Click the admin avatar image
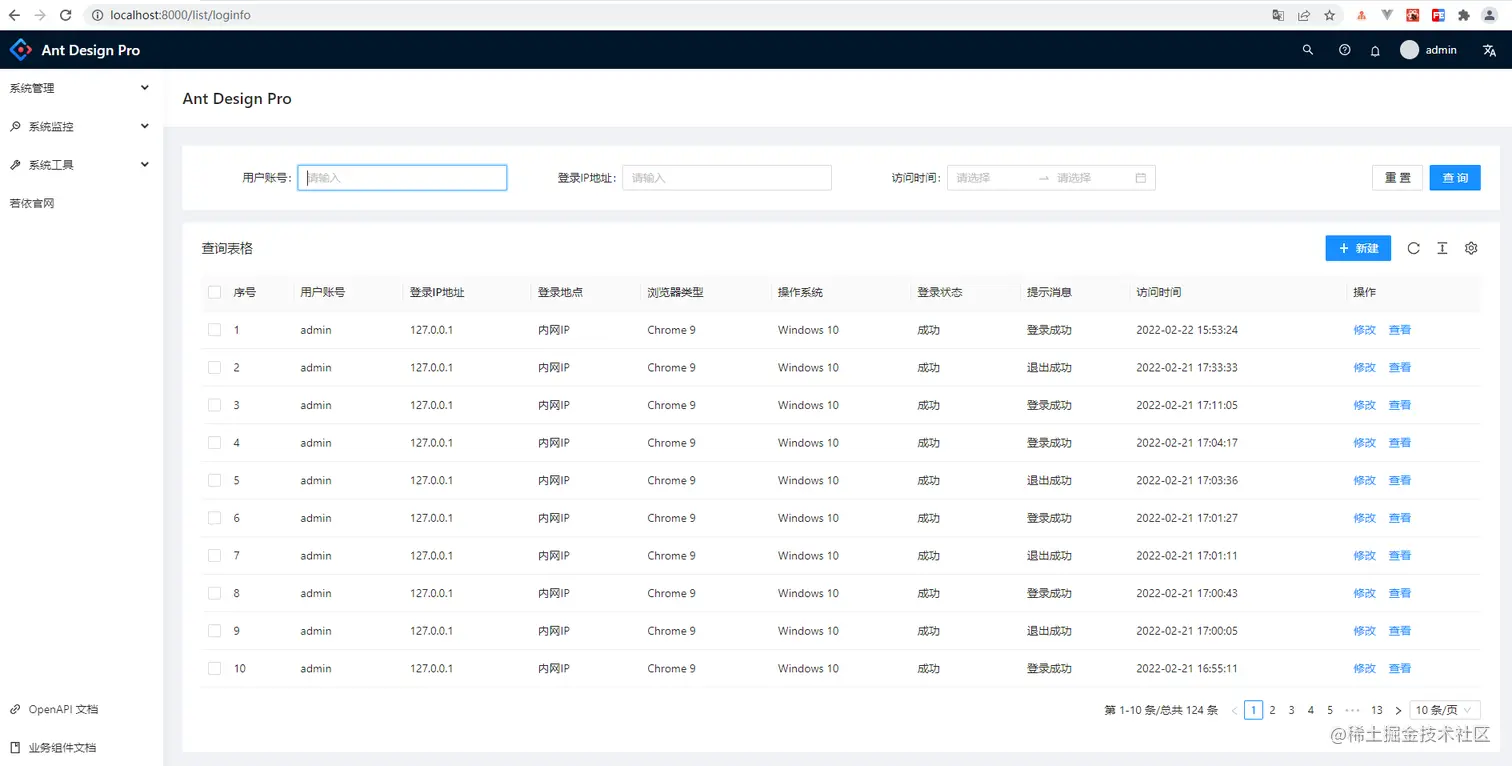Image resolution: width=1512 pixels, height=766 pixels. tap(1409, 50)
